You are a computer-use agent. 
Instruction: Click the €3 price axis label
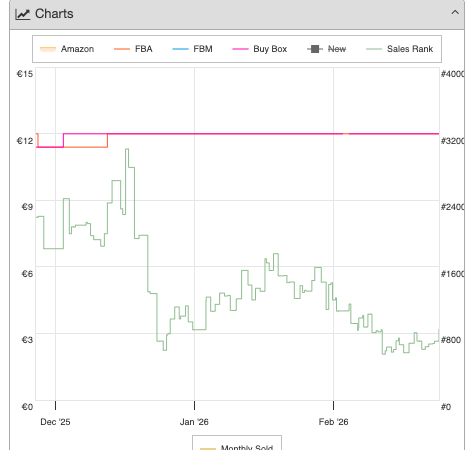click(x=27, y=340)
